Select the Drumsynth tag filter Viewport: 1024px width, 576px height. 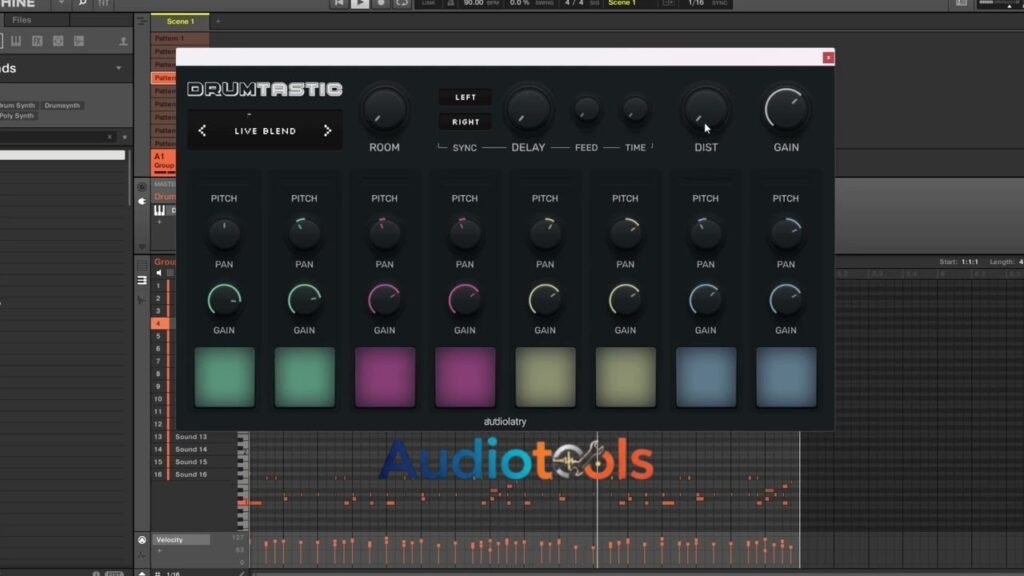point(62,105)
